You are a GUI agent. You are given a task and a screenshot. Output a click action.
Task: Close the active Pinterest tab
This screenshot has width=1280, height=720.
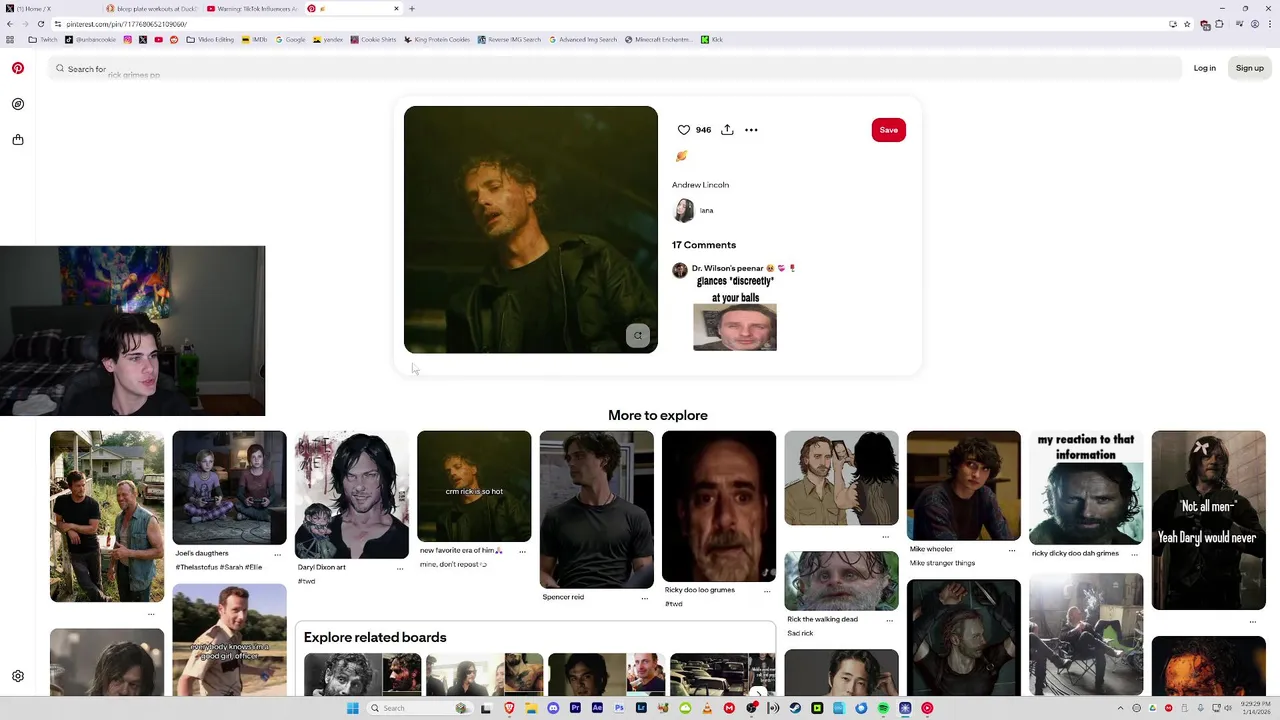[396, 9]
